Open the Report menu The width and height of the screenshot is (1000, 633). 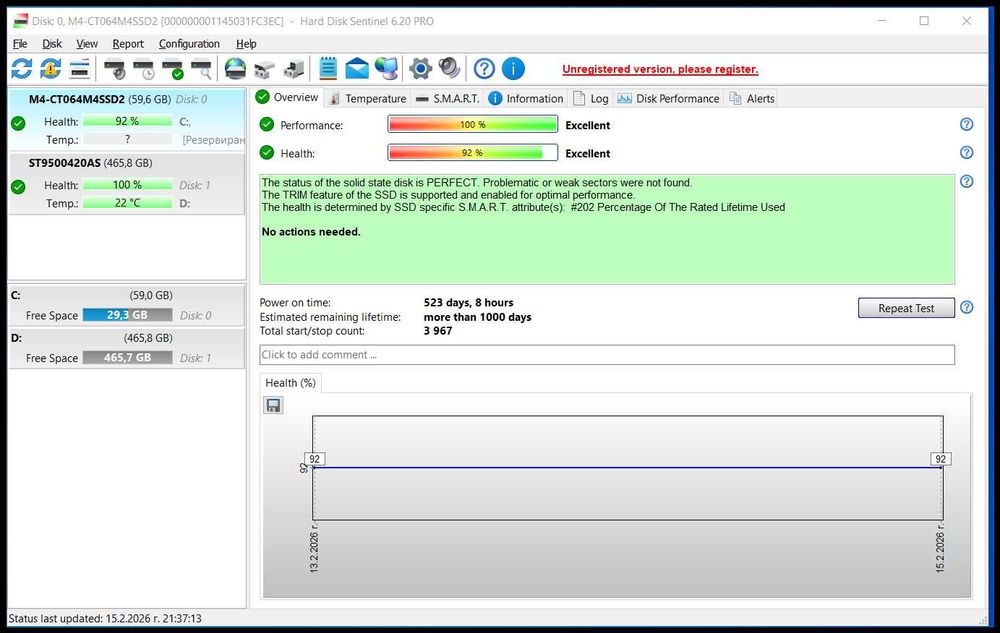coord(128,43)
